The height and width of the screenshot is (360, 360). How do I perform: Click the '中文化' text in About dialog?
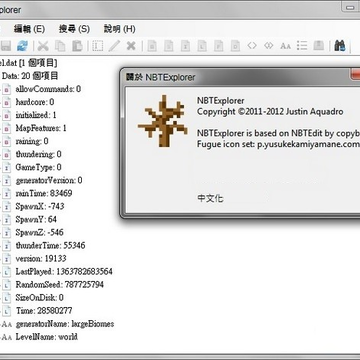click(210, 199)
